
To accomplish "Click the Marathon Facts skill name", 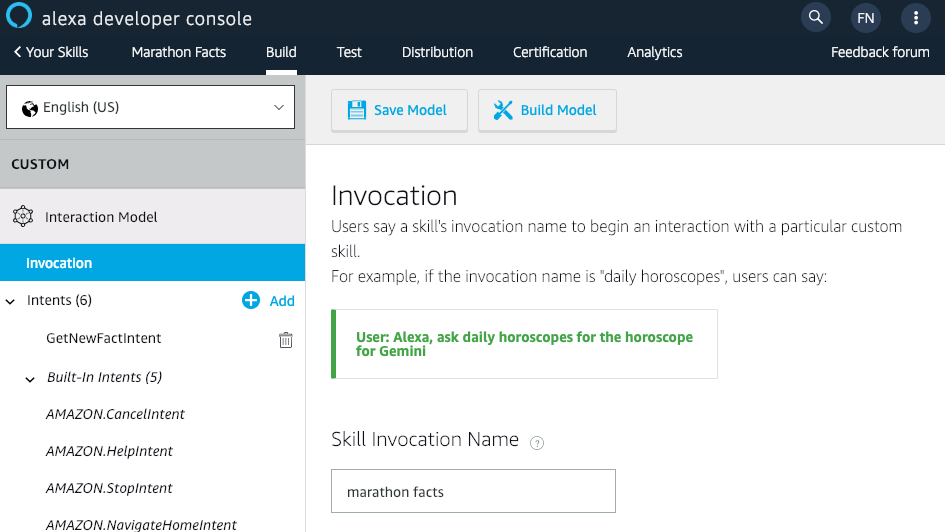I will (178, 52).
